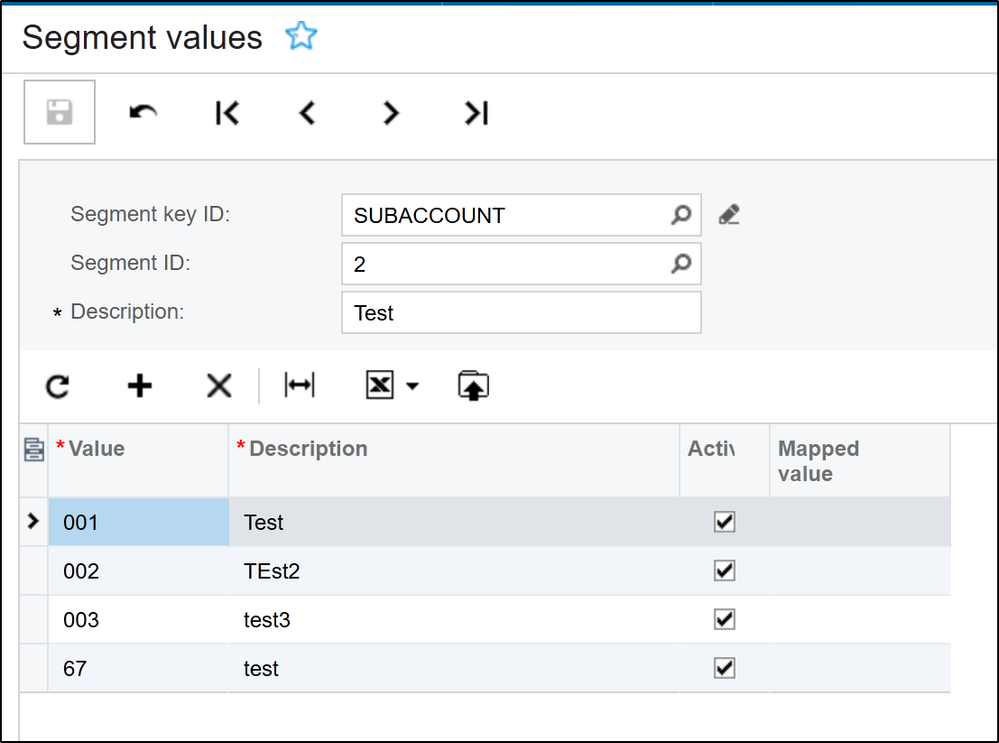Screen dimensions: 999x743
Task: Toggle Active checkbox for value 001
Action: 724,522
